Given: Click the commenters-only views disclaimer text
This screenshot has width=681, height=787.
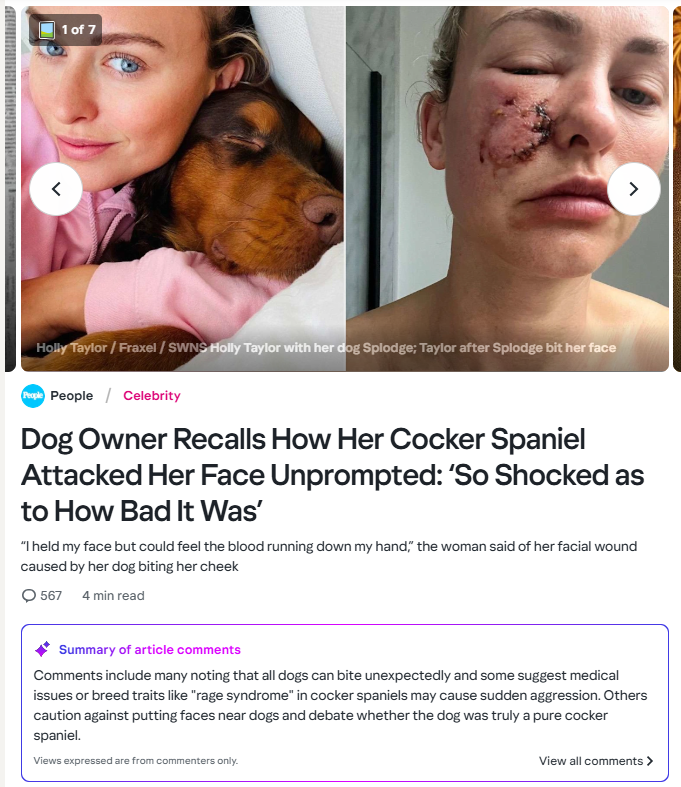Looking at the screenshot, I should click(136, 761).
